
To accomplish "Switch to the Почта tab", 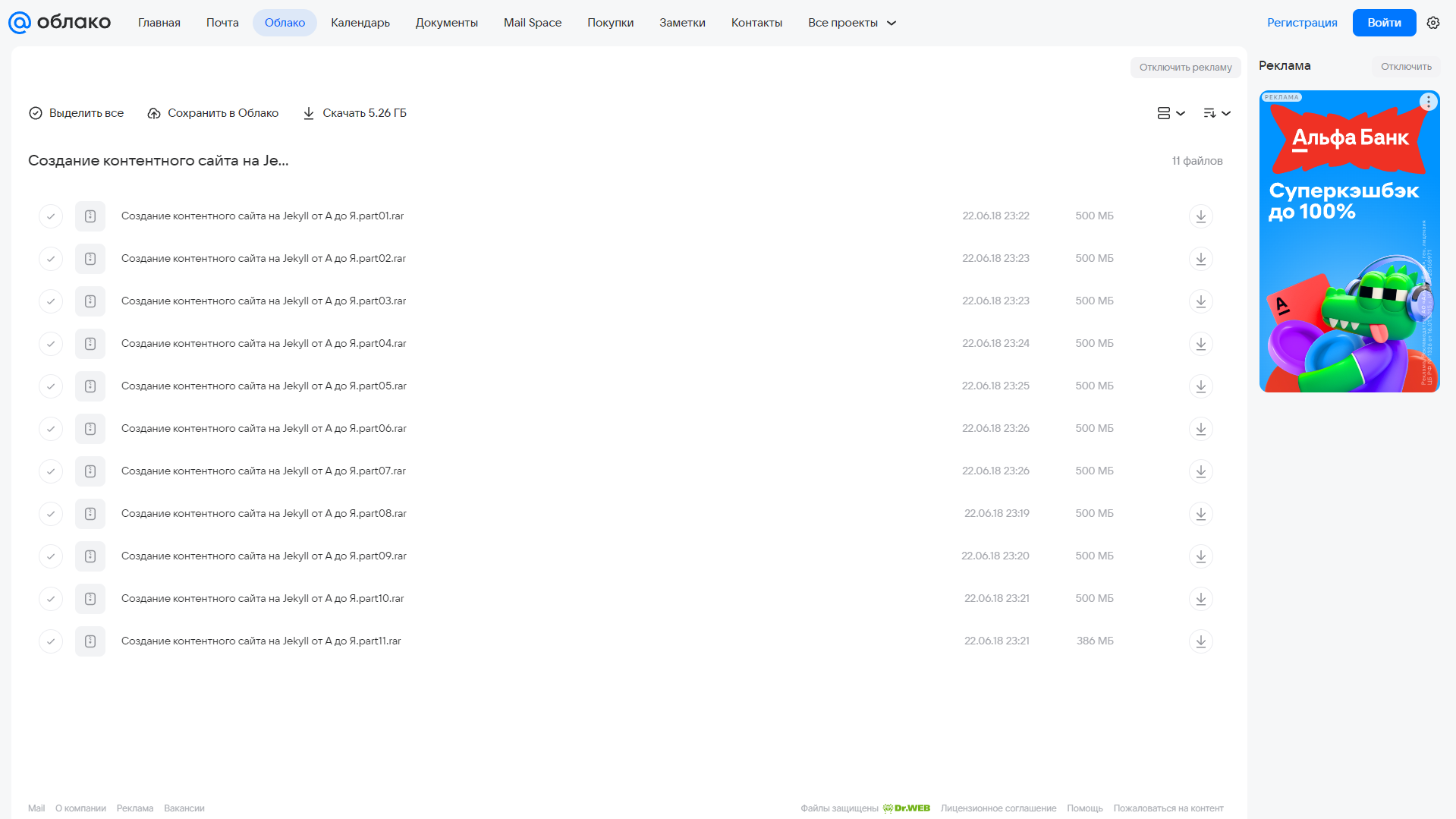I will coord(222,23).
